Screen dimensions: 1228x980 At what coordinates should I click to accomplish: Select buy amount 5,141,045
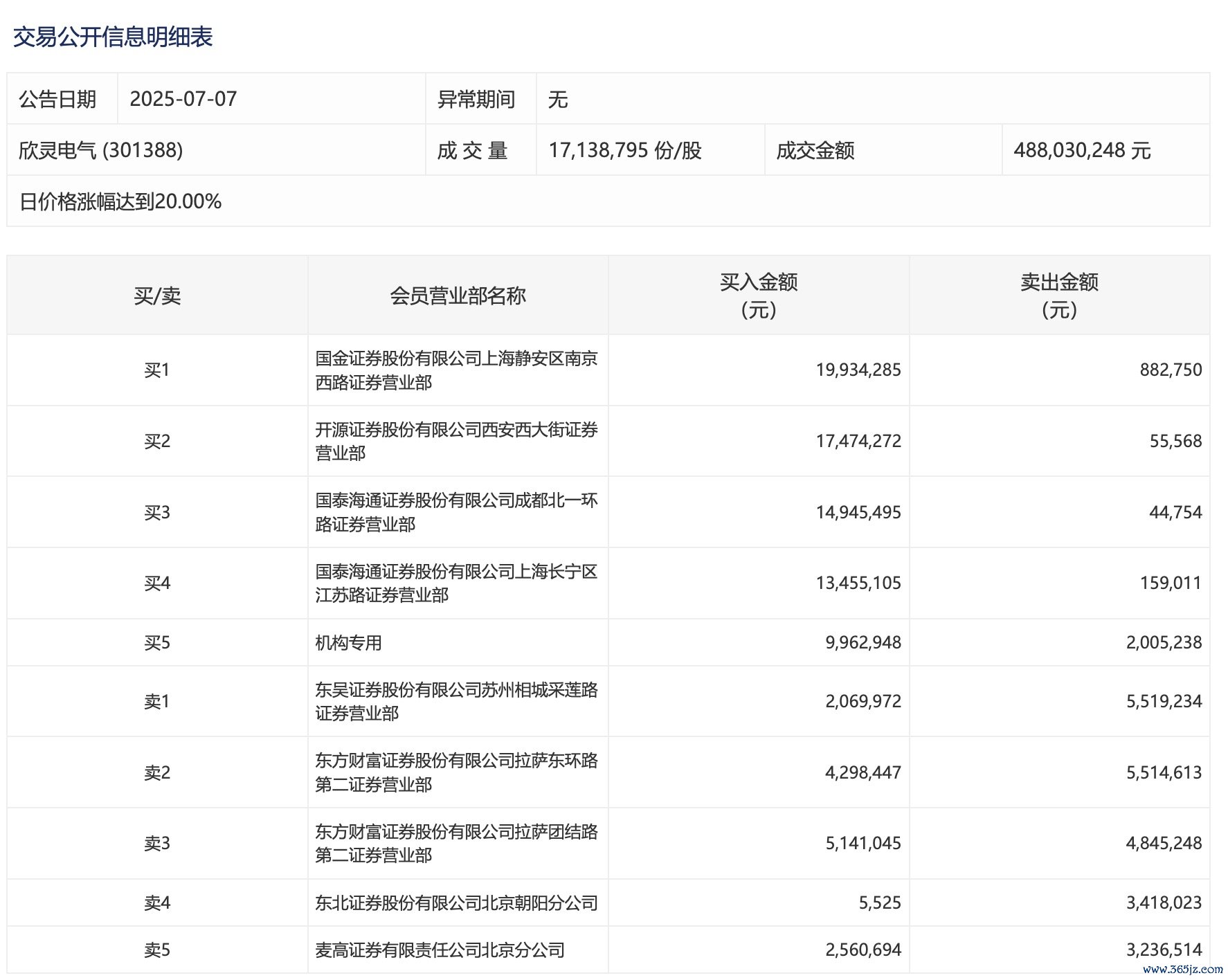(x=863, y=844)
